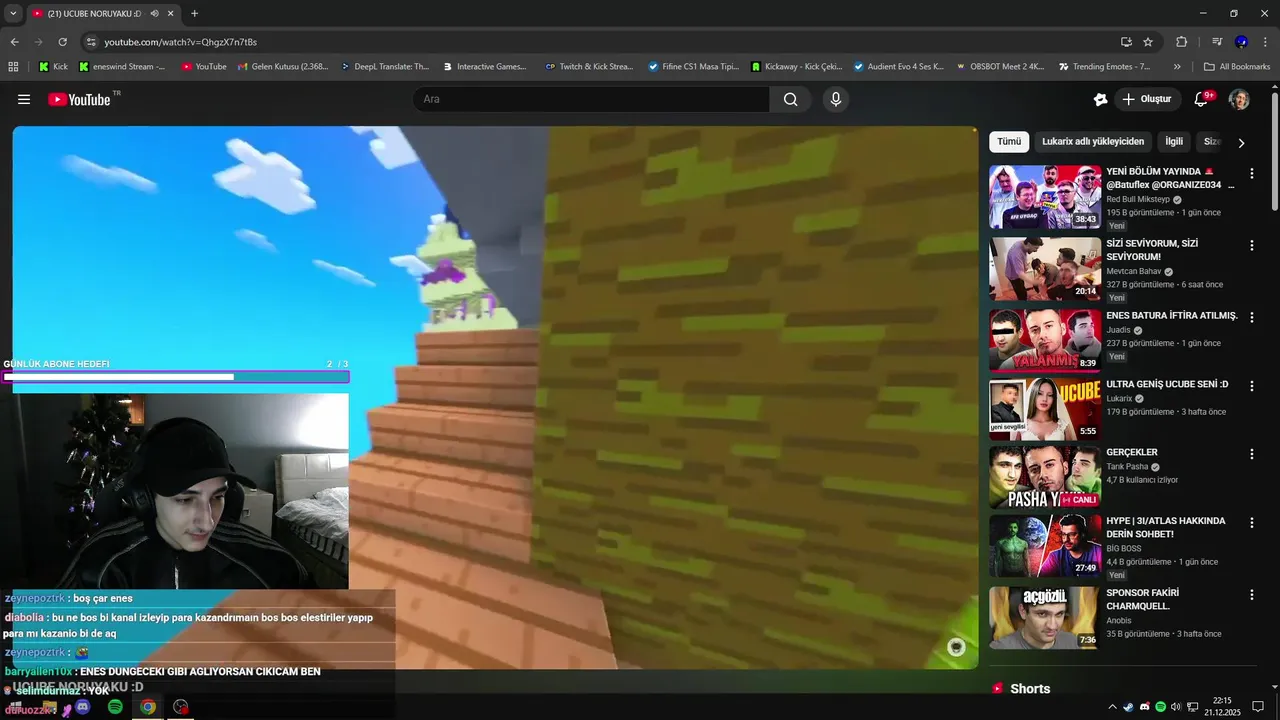The width and height of the screenshot is (1280, 720).
Task: Open YouTube notifications bell
Action: [1202, 99]
